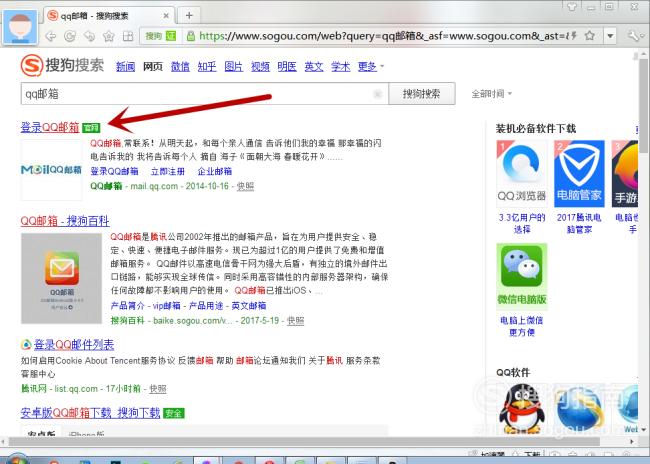Click the QQ邮箱 envelope thumbnail image

(61, 278)
